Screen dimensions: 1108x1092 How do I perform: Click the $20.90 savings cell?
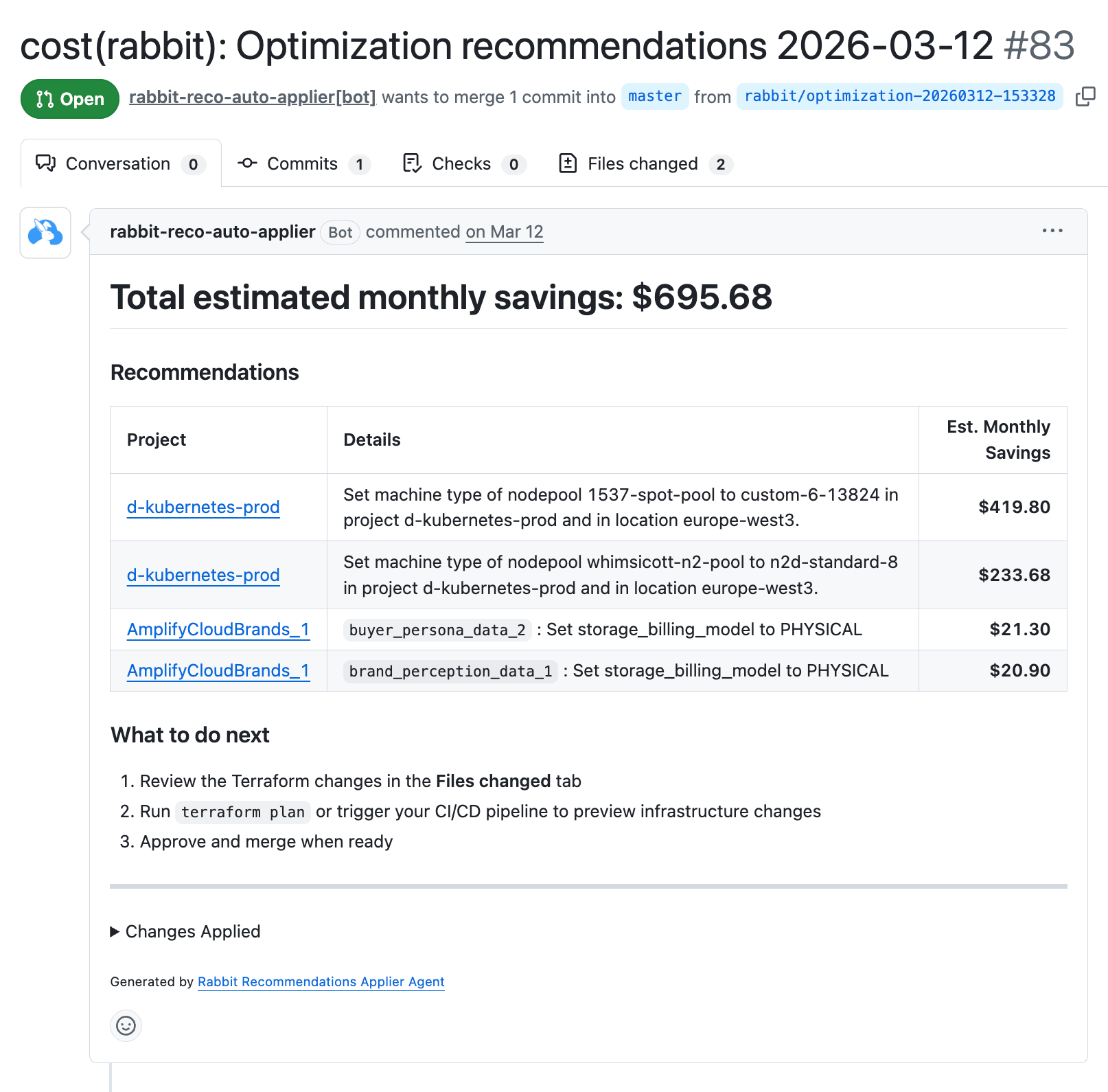click(x=993, y=670)
